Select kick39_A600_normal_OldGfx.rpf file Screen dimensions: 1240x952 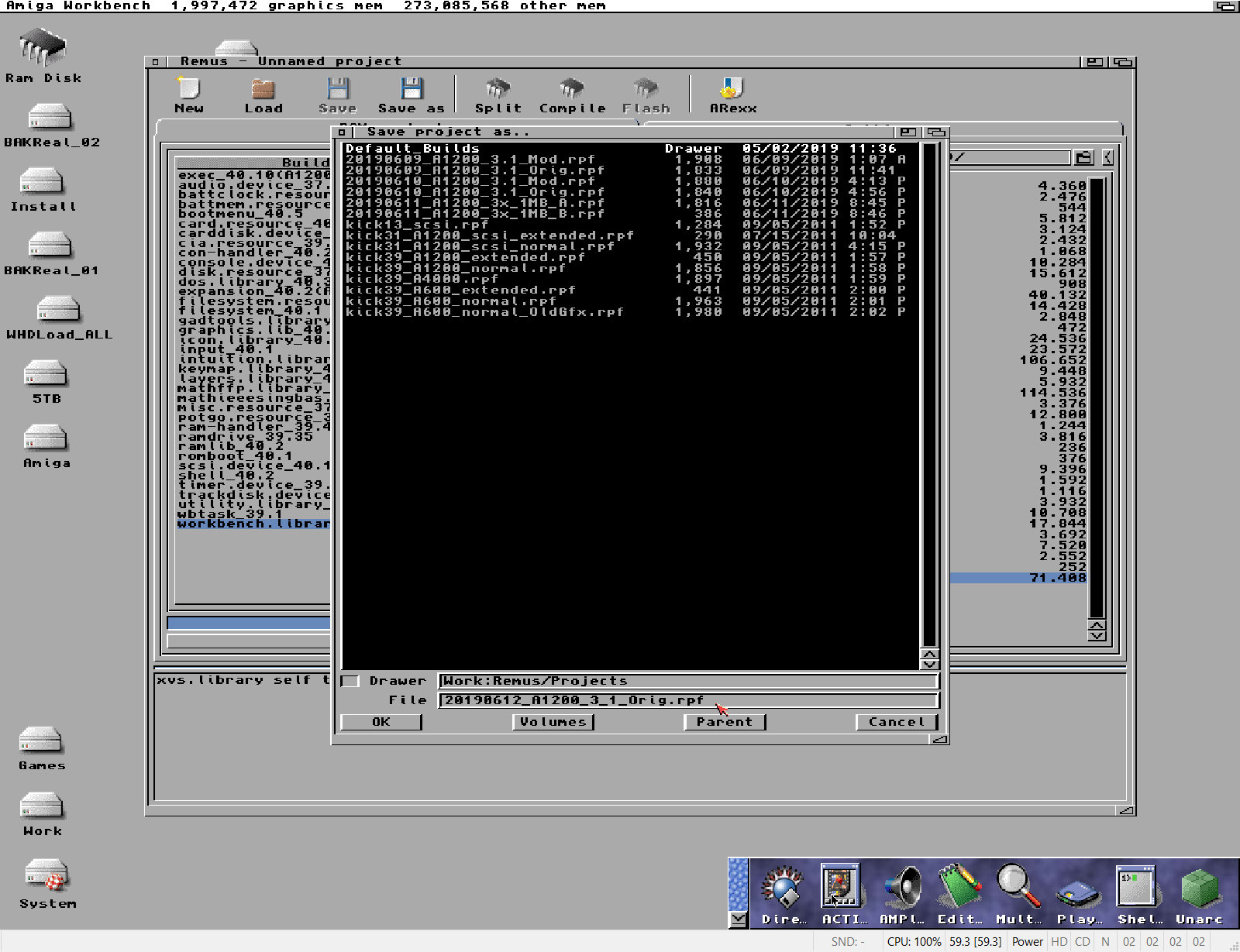click(x=629, y=311)
